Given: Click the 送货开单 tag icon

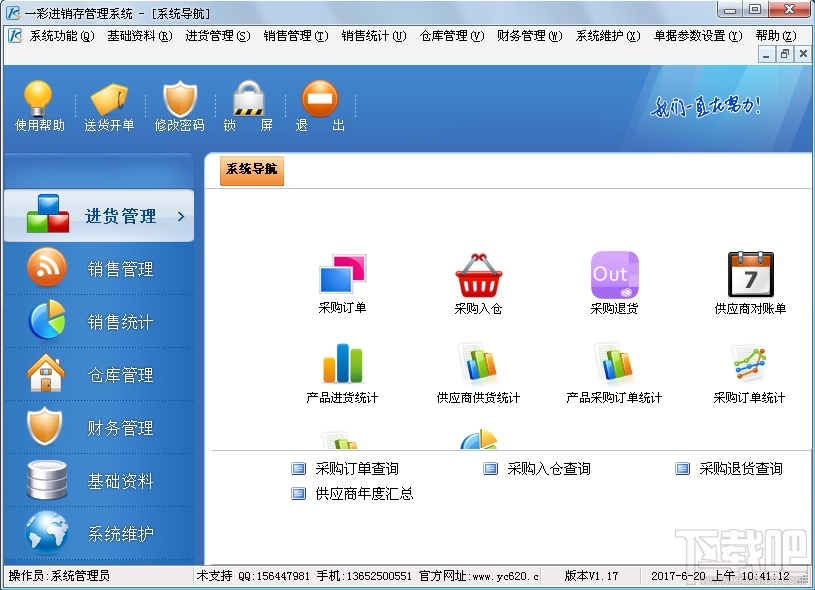Looking at the screenshot, I should tap(109, 98).
